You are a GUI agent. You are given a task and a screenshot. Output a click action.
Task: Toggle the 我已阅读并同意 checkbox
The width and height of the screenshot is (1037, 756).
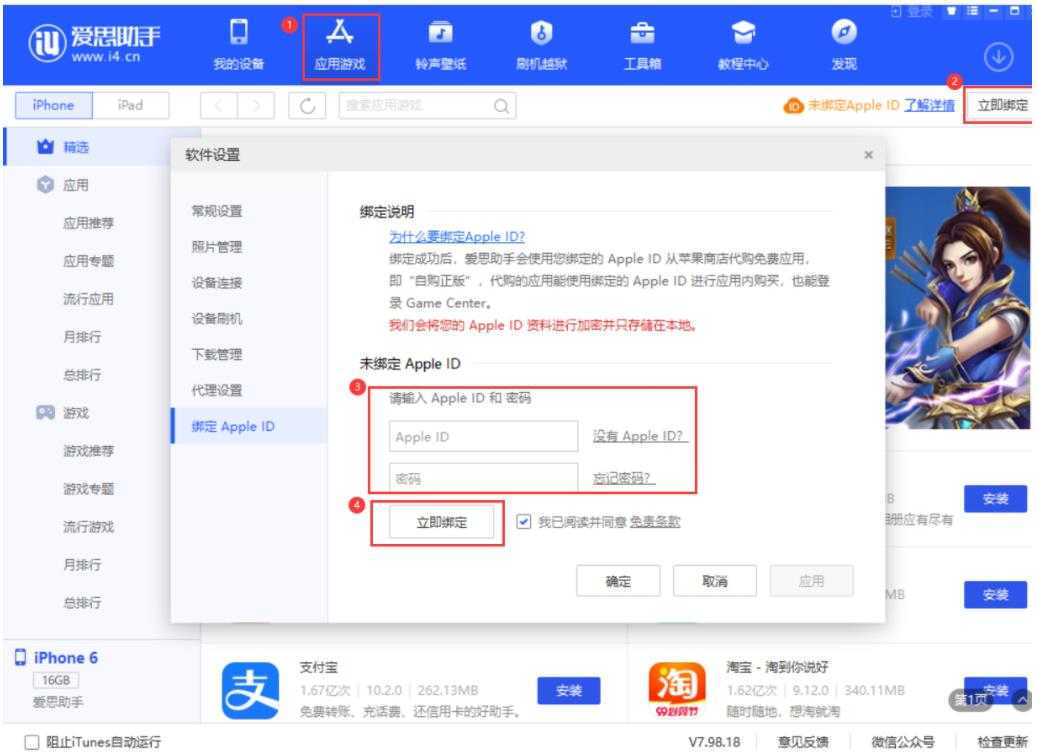[x=524, y=522]
